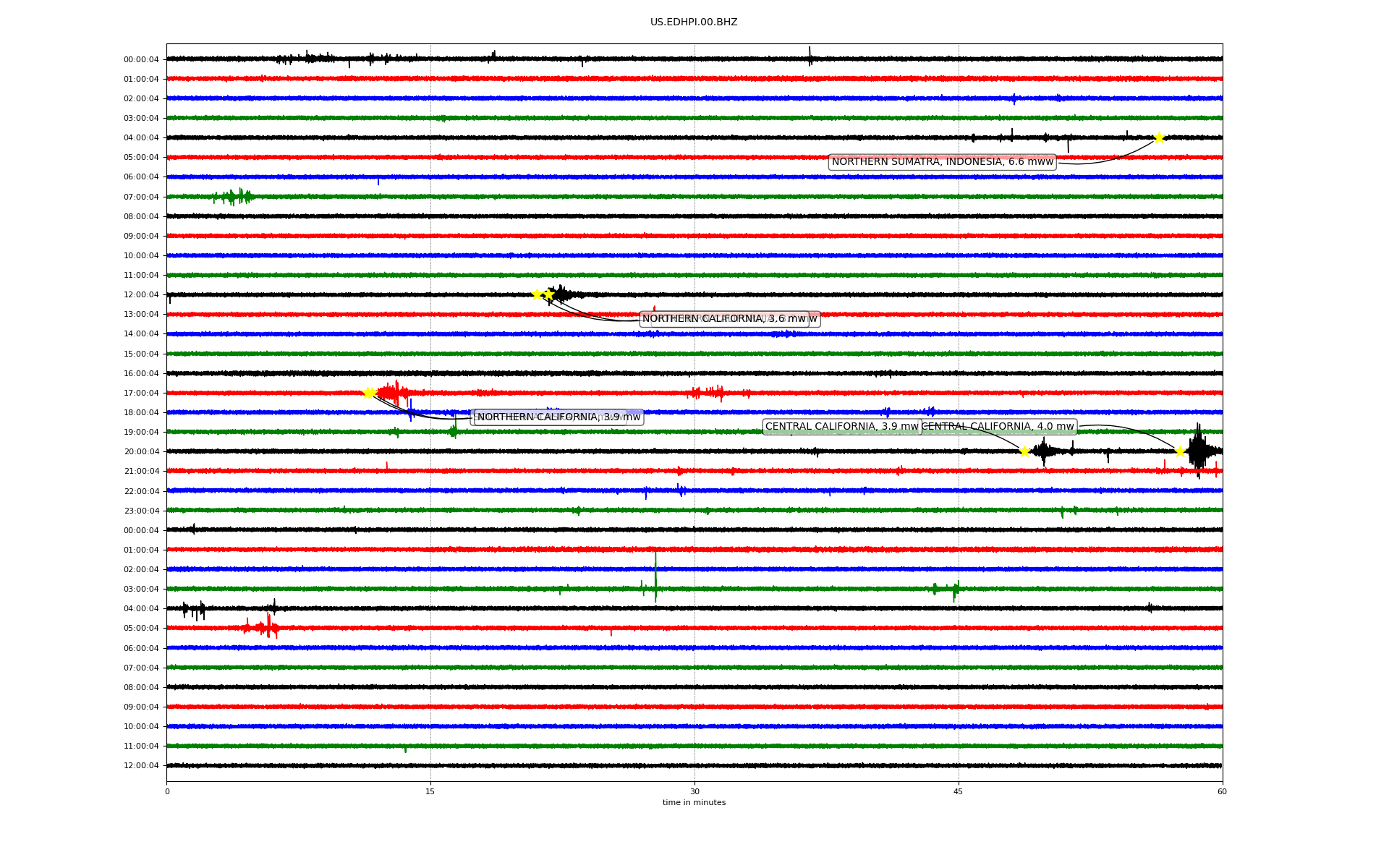The height and width of the screenshot is (868, 1389).
Task: Select the NORTHERN CALIFORNIA, 3.9 mw label
Action: (558, 417)
